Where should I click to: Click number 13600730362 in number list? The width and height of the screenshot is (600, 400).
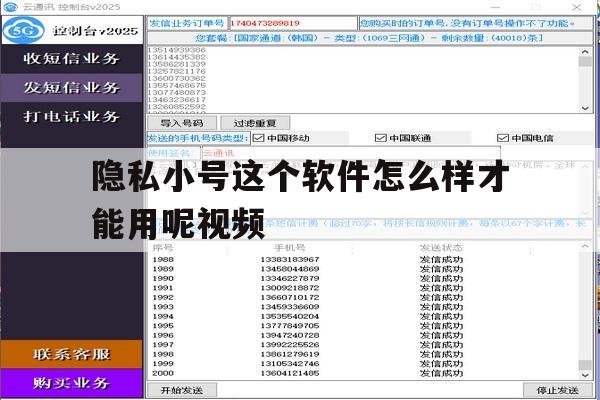pos(177,78)
